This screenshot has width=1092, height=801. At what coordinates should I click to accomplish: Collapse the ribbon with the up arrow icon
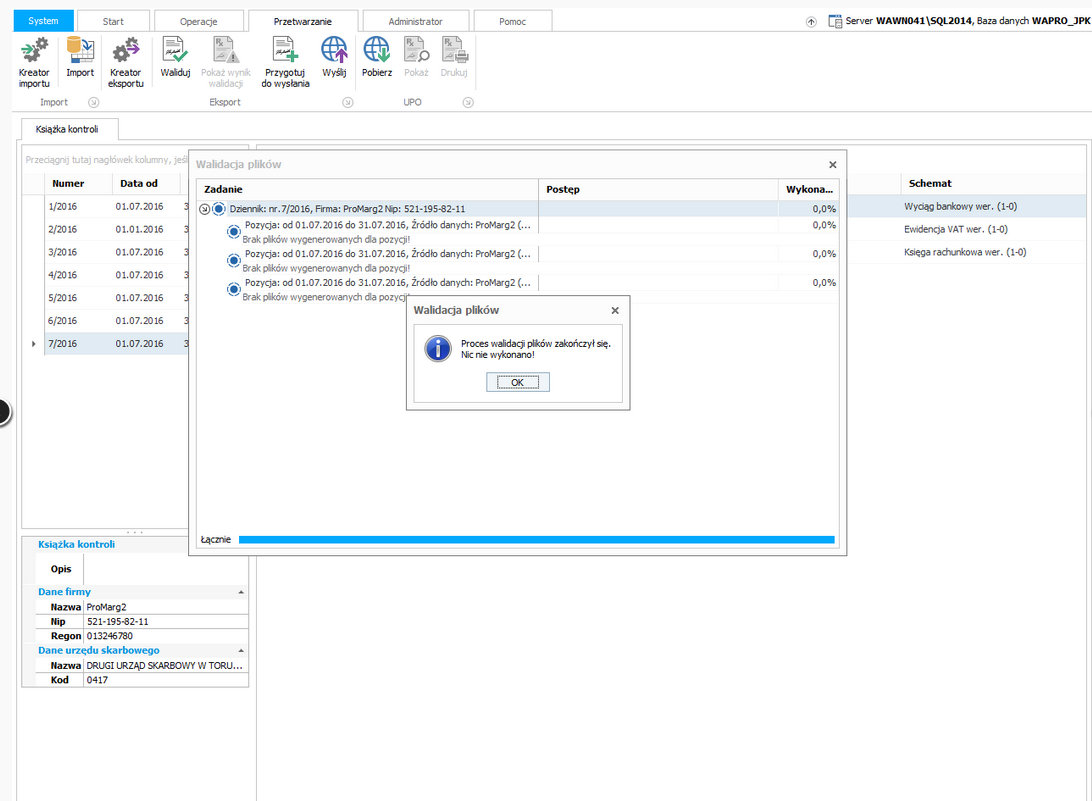(x=811, y=22)
